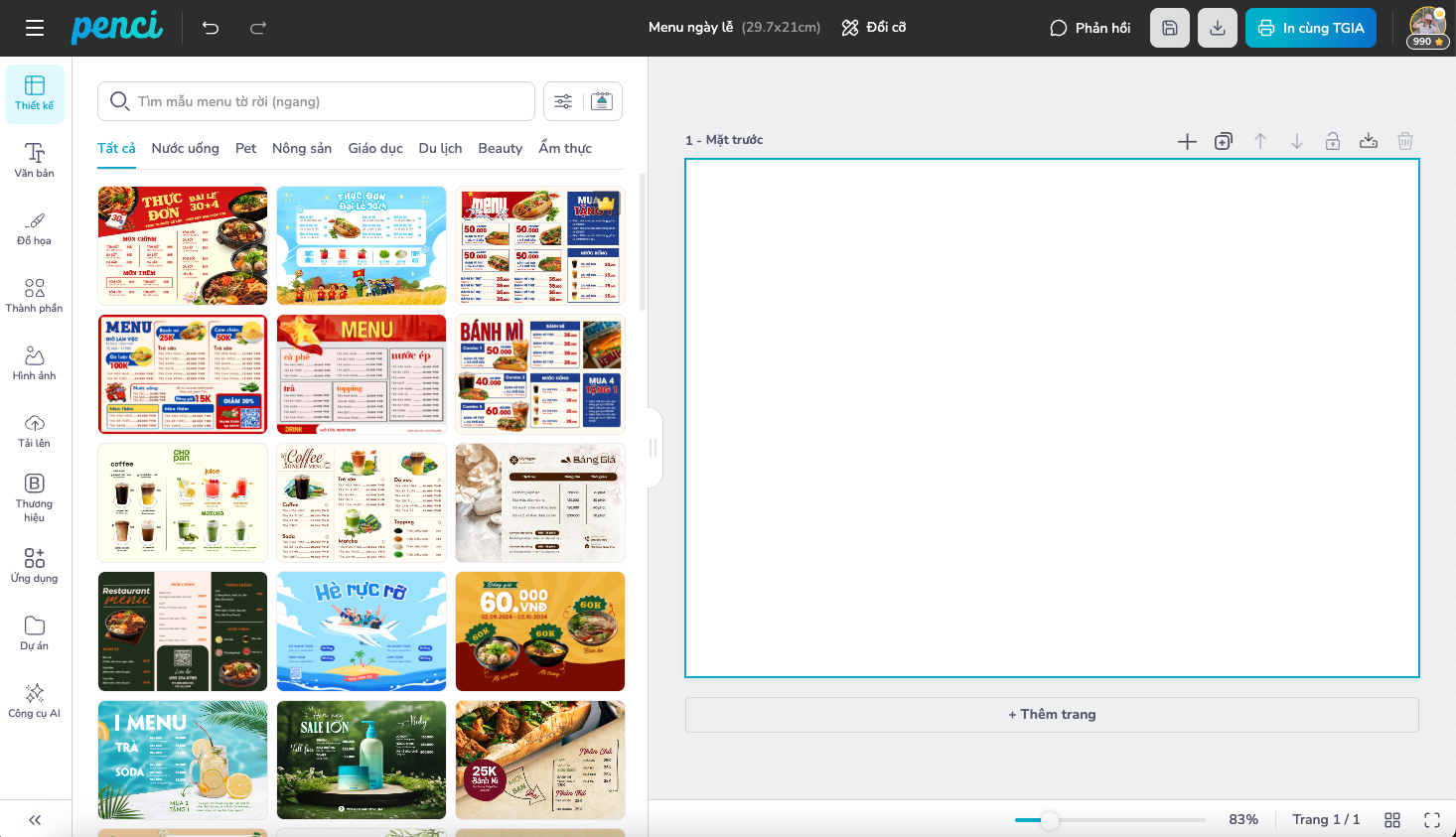Delete page using trash icon
Screen dimensions: 1456x837
pos(1404,141)
